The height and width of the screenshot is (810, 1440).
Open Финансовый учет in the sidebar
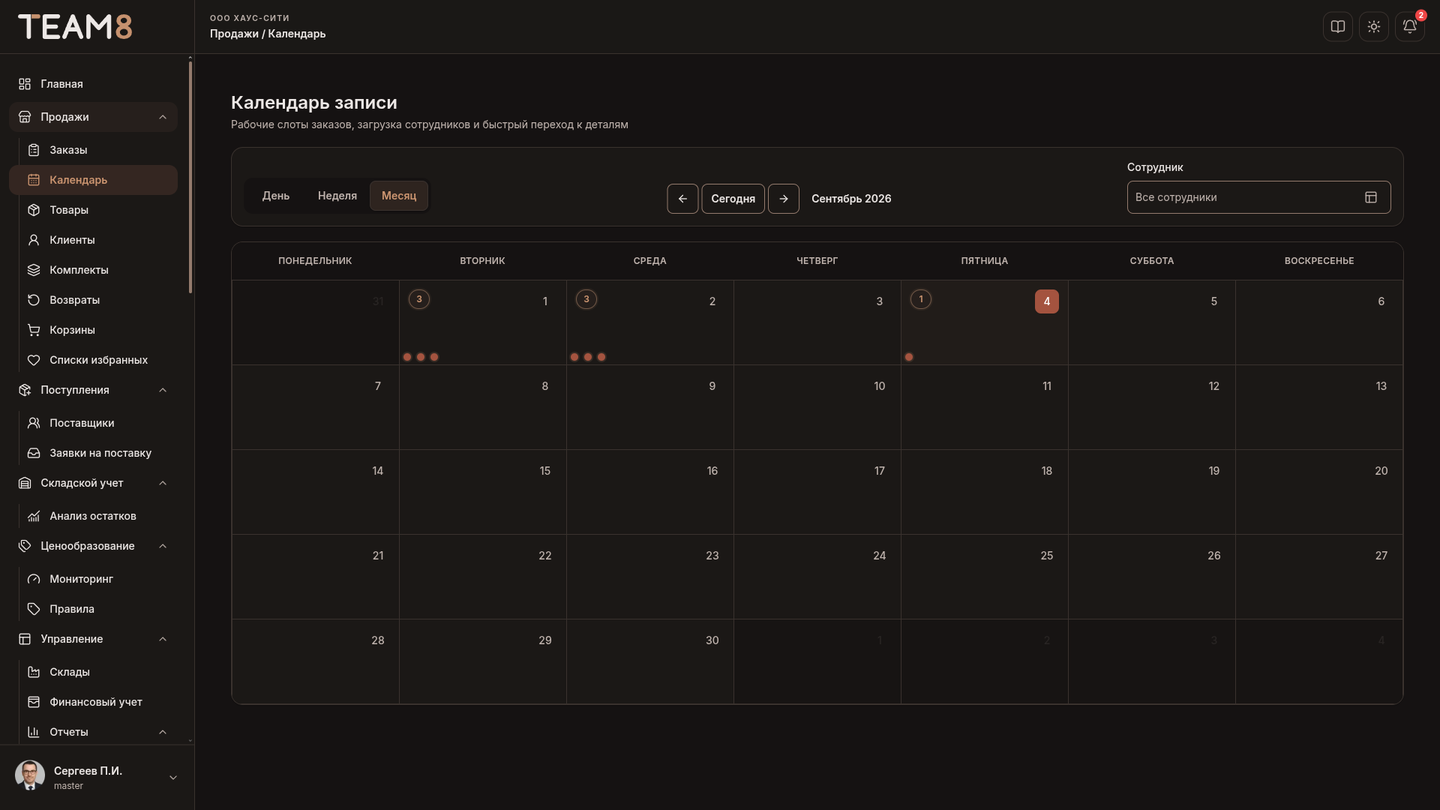tap(93, 702)
